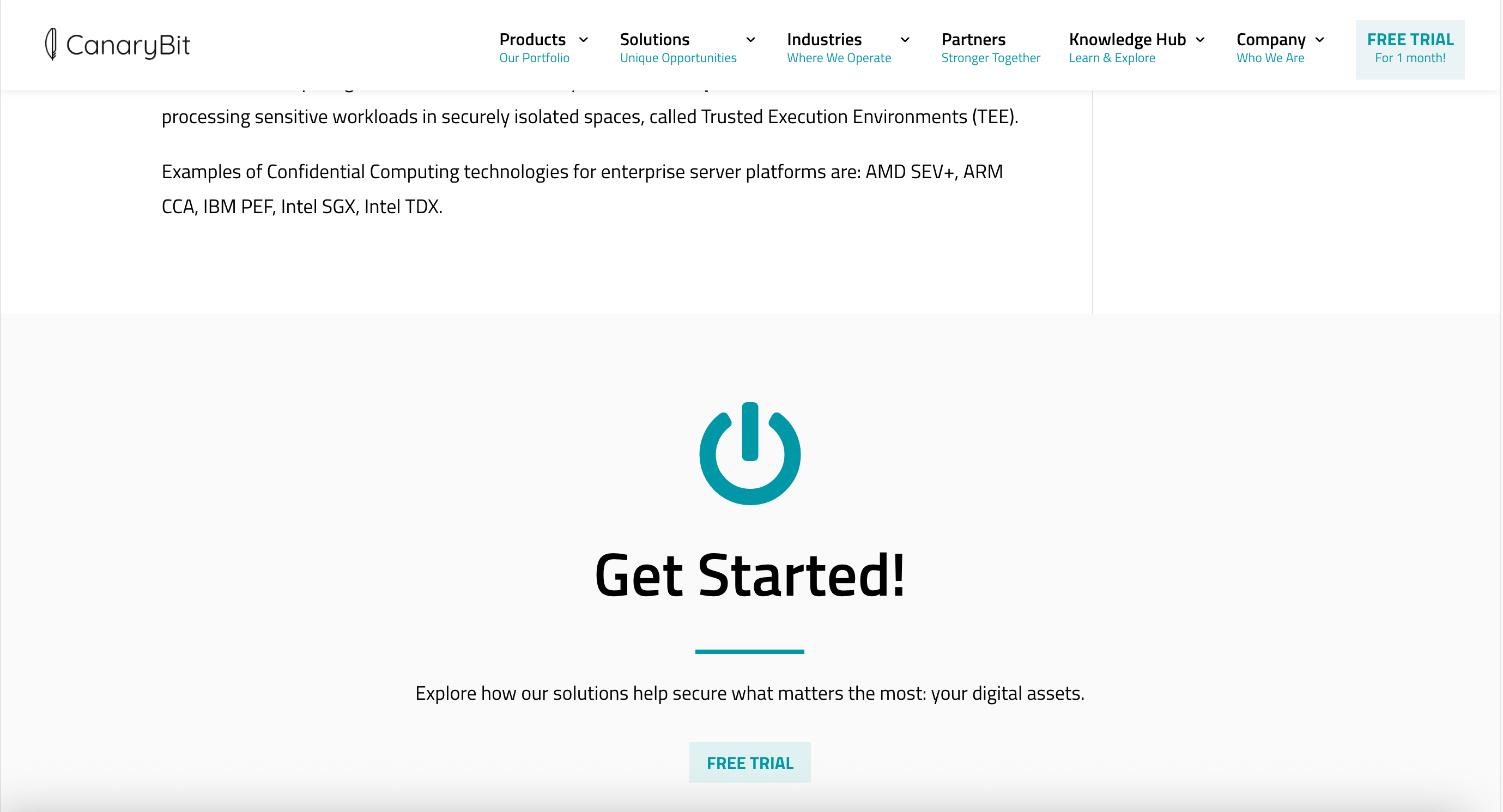Go to the Partners page
This screenshot has height=812, width=1503.
coord(973,40)
